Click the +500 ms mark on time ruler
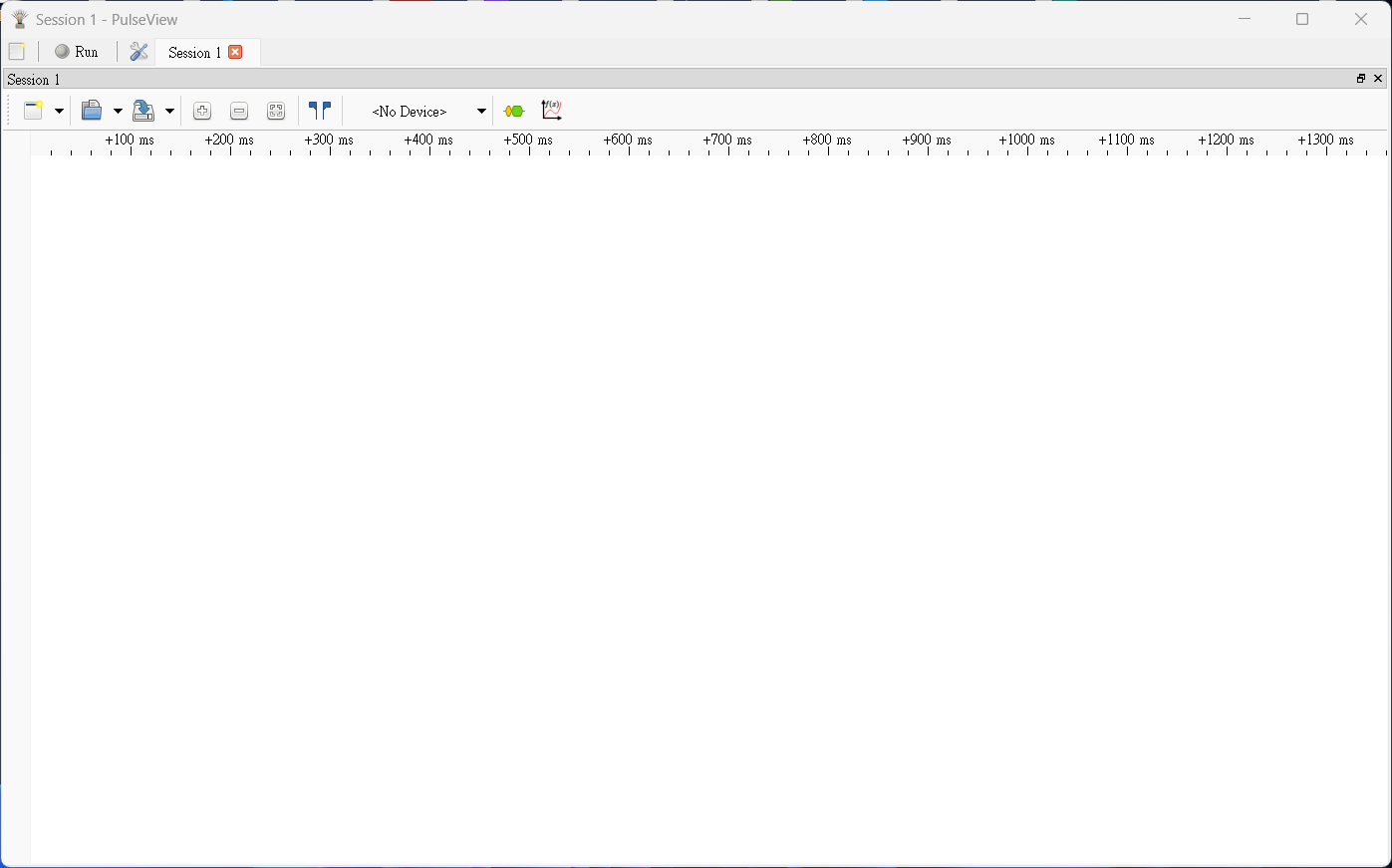Image resolution: width=1392 pixels, height=868 pixels. pyautogui.click(x=529, y=141)
